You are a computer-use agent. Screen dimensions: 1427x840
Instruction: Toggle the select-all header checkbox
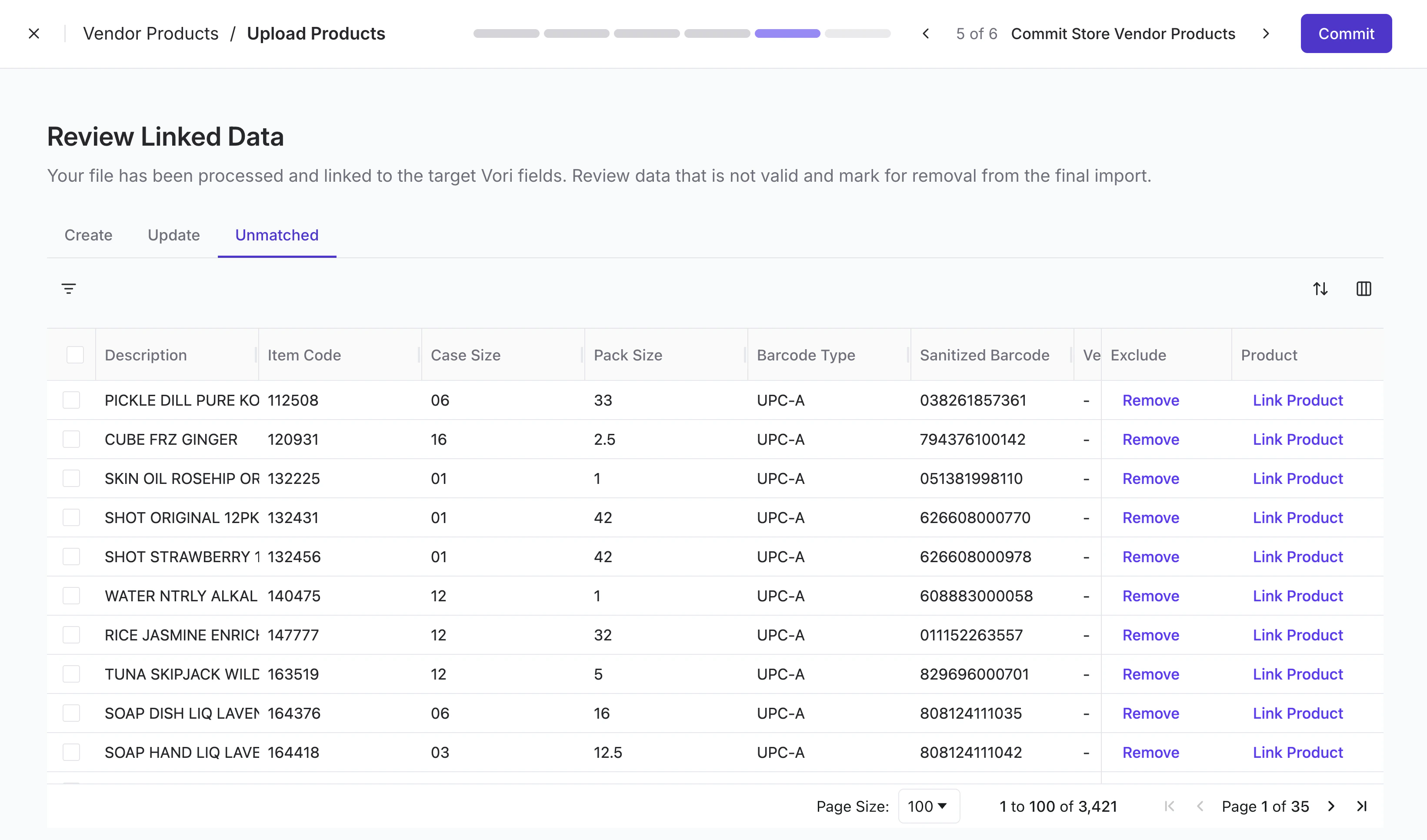(x=75, y=355)
